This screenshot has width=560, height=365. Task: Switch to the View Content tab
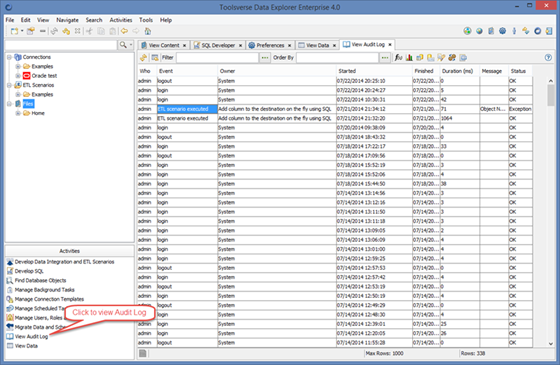[x=164, y=45]
